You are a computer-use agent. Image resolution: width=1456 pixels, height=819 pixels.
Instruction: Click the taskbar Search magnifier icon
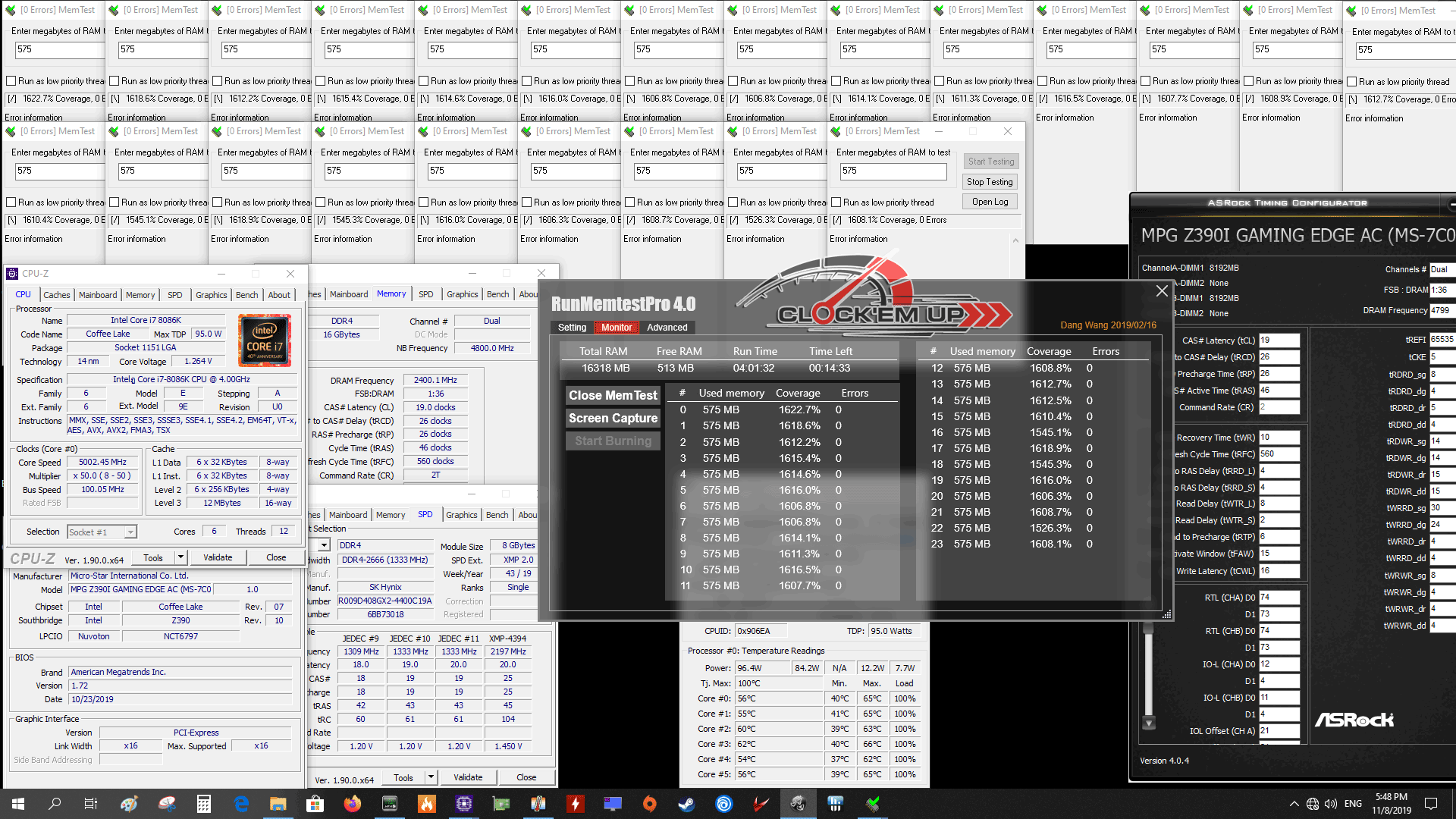[55, 804]
